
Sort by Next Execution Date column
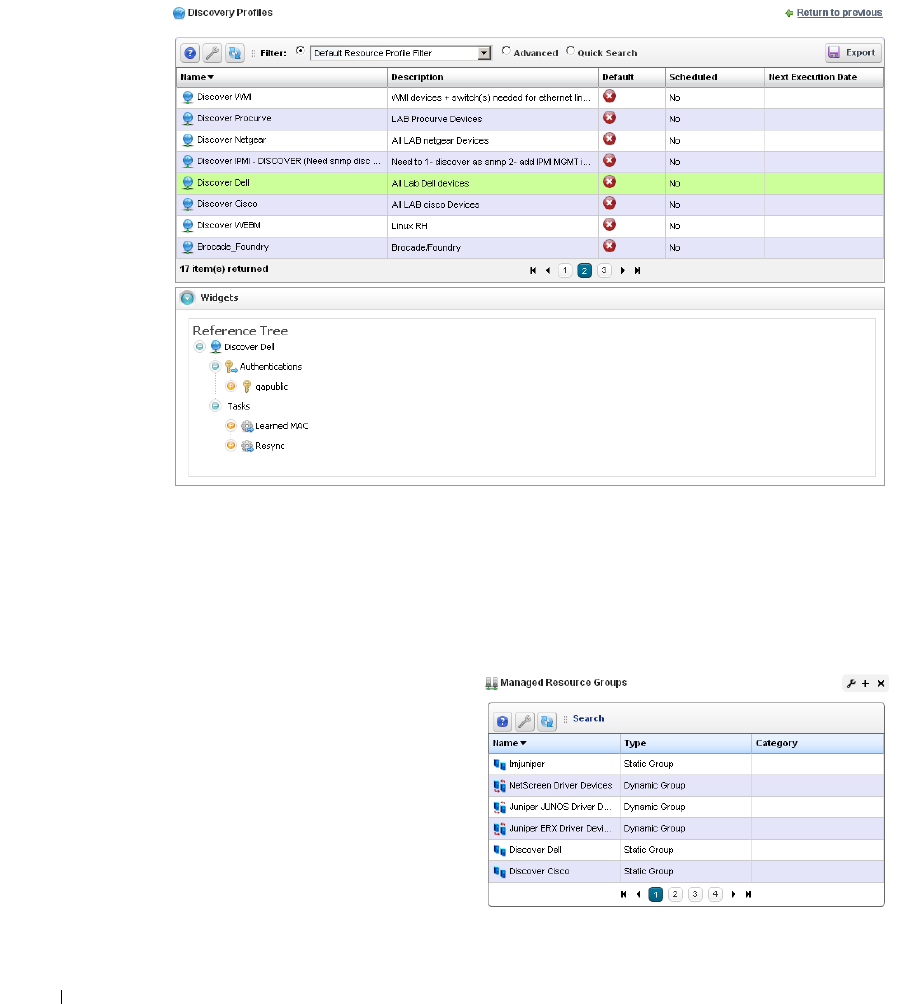point(824,77)
